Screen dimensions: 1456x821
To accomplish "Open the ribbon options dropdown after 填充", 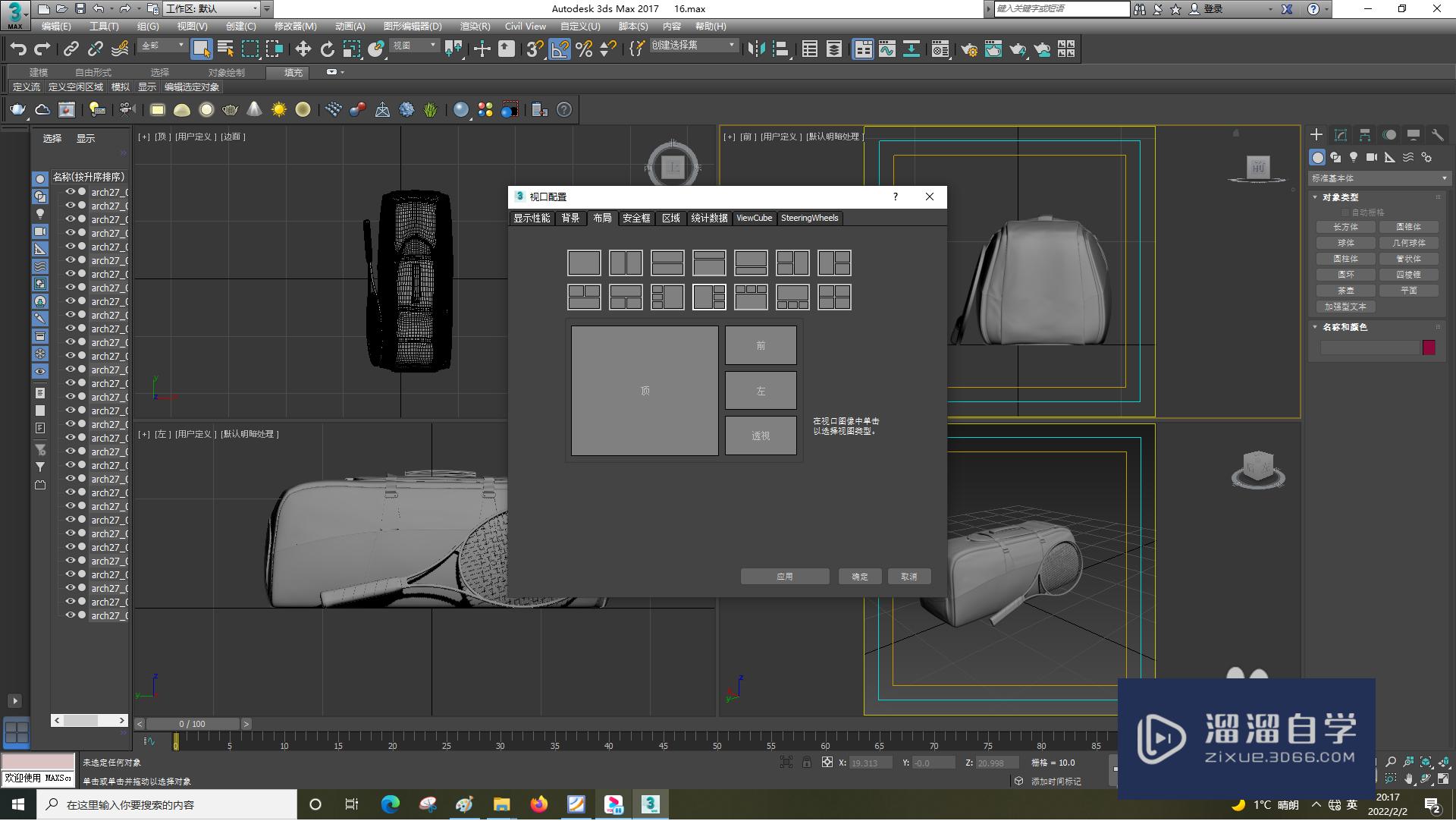I will pyautogui.click(x=335, y=72).
